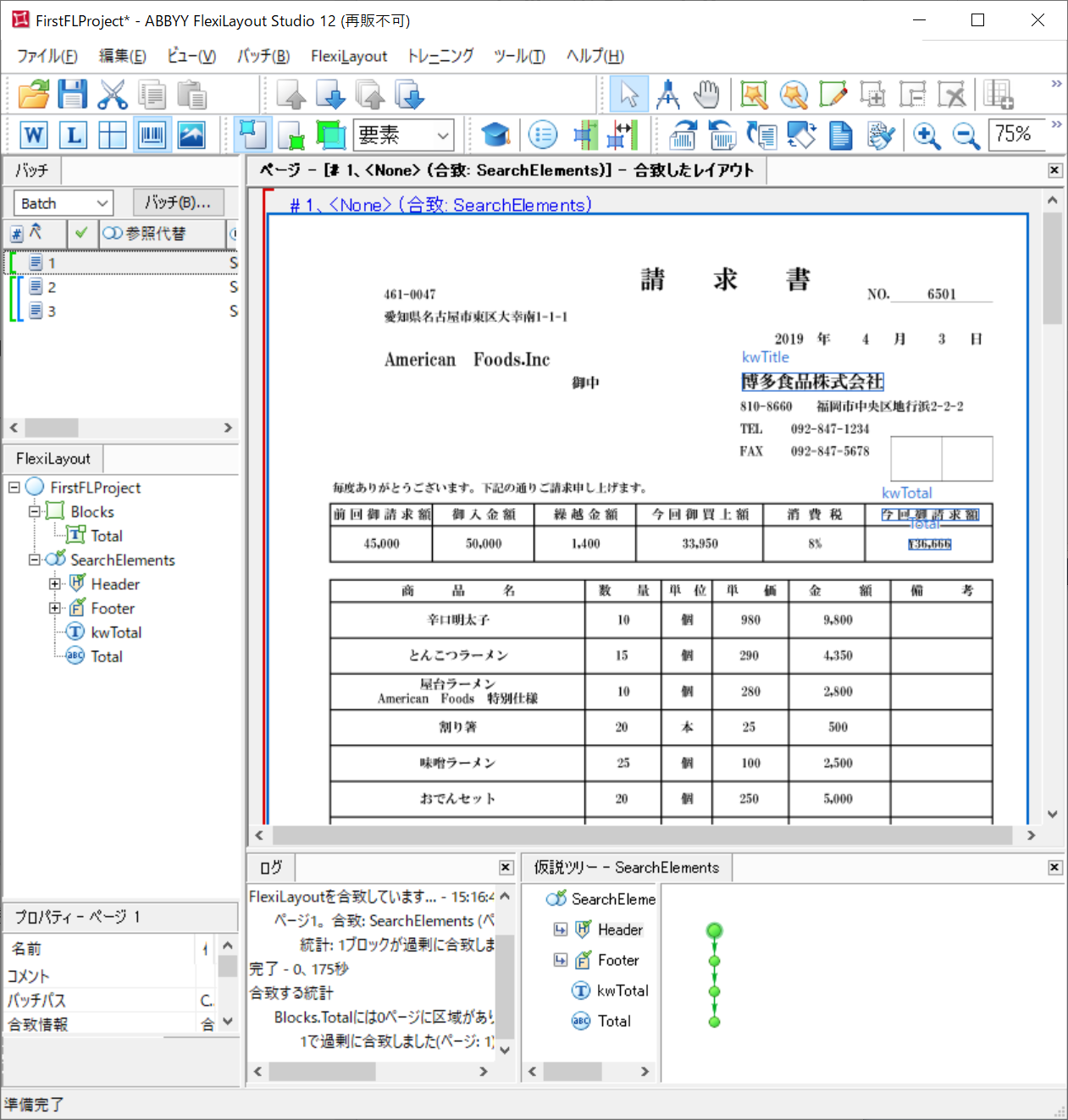Rotate page clockwise icon
The image size is (1068, 1120).
point(683,135)
